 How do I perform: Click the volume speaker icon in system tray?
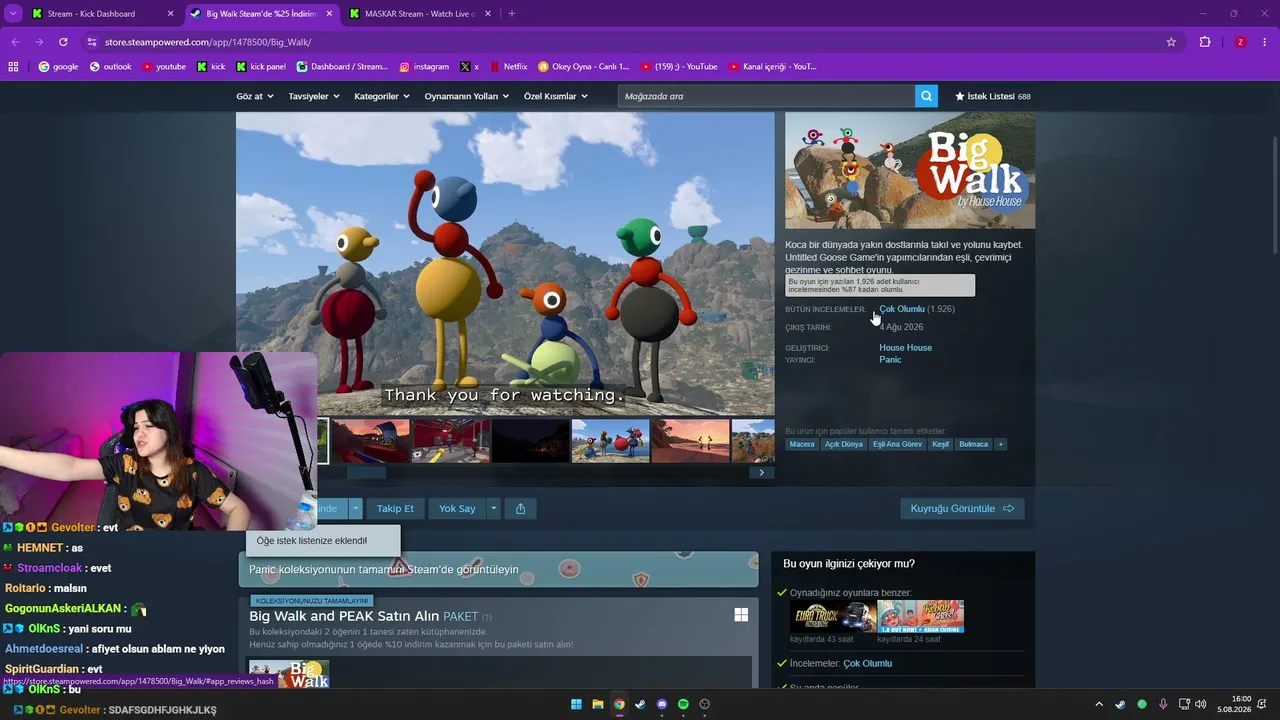(x=1201, y=704)
